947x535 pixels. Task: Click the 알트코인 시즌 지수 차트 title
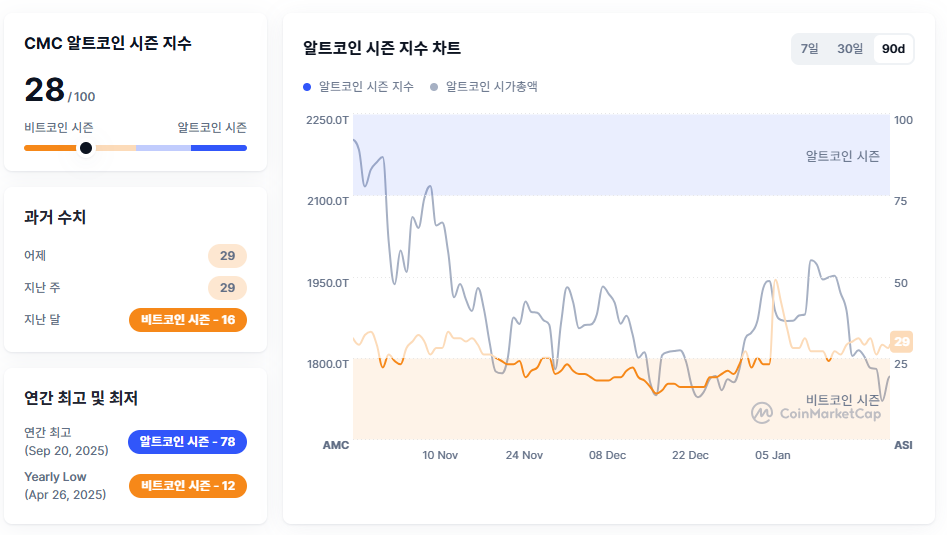(x=382, y=48)
